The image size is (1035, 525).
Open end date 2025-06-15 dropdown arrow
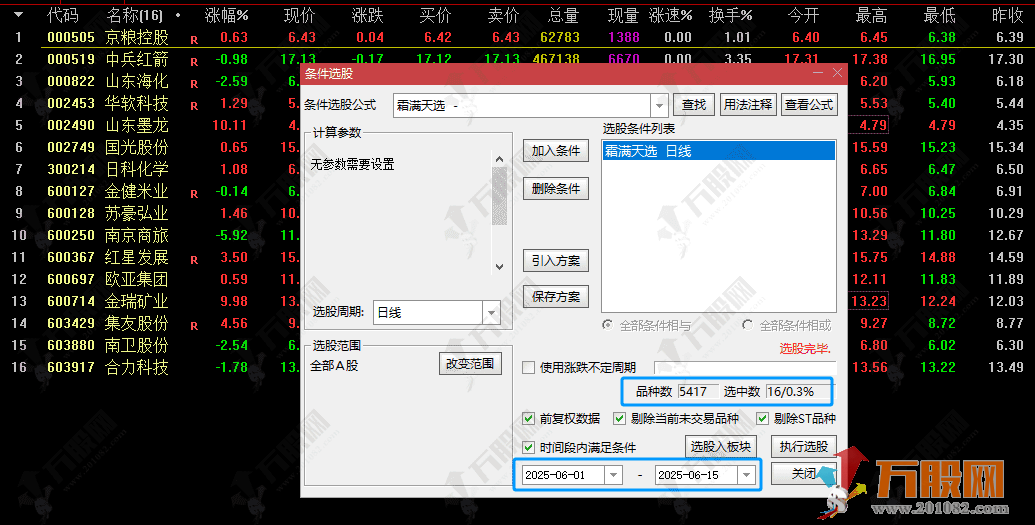point(746,475)
